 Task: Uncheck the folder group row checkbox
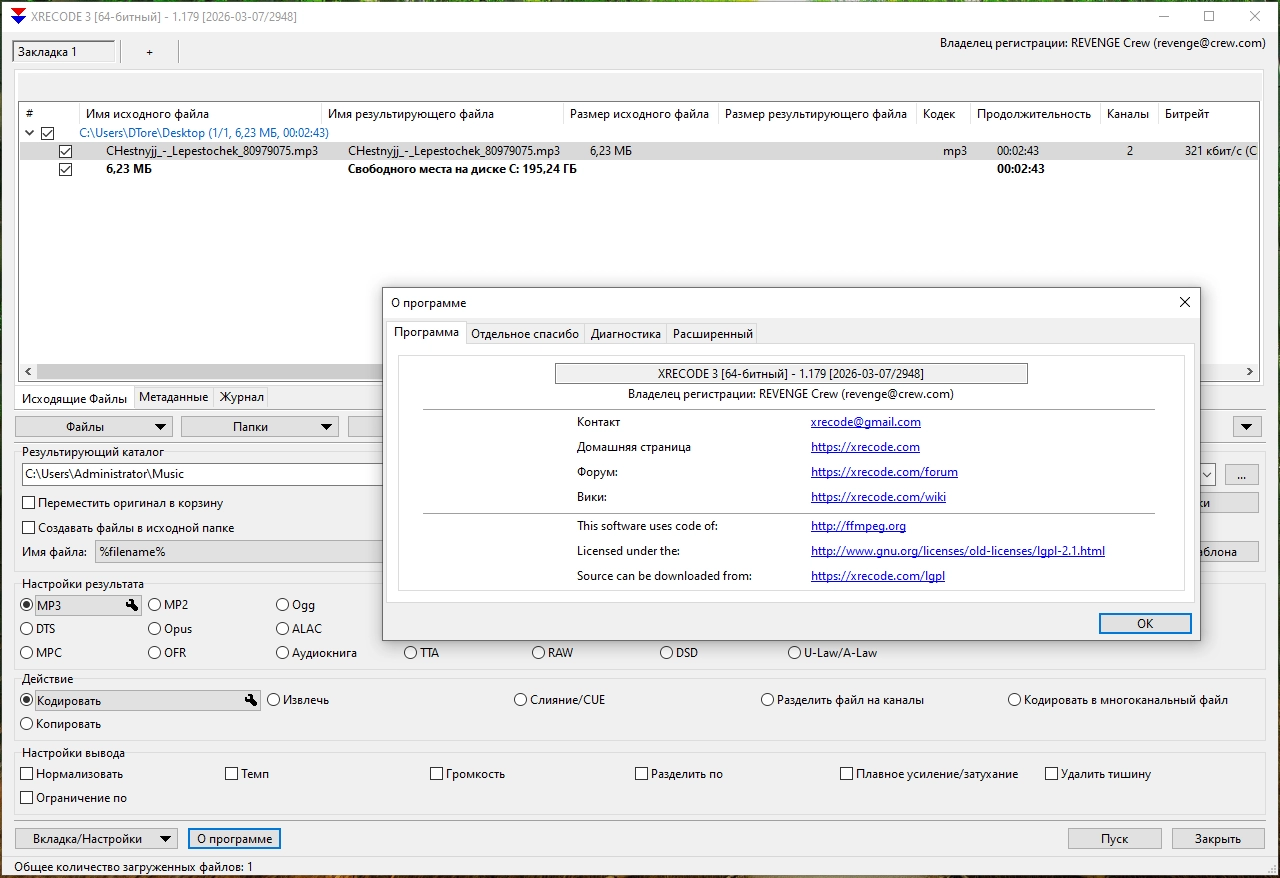pos(47,133)
